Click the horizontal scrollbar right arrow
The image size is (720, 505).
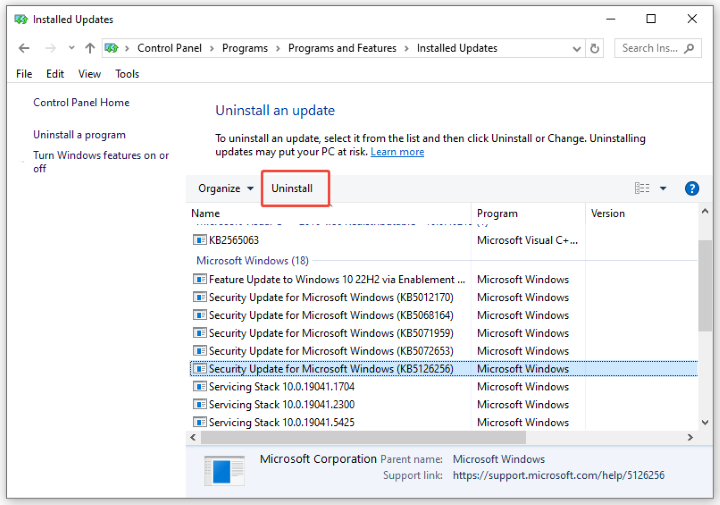coord(690,438)
